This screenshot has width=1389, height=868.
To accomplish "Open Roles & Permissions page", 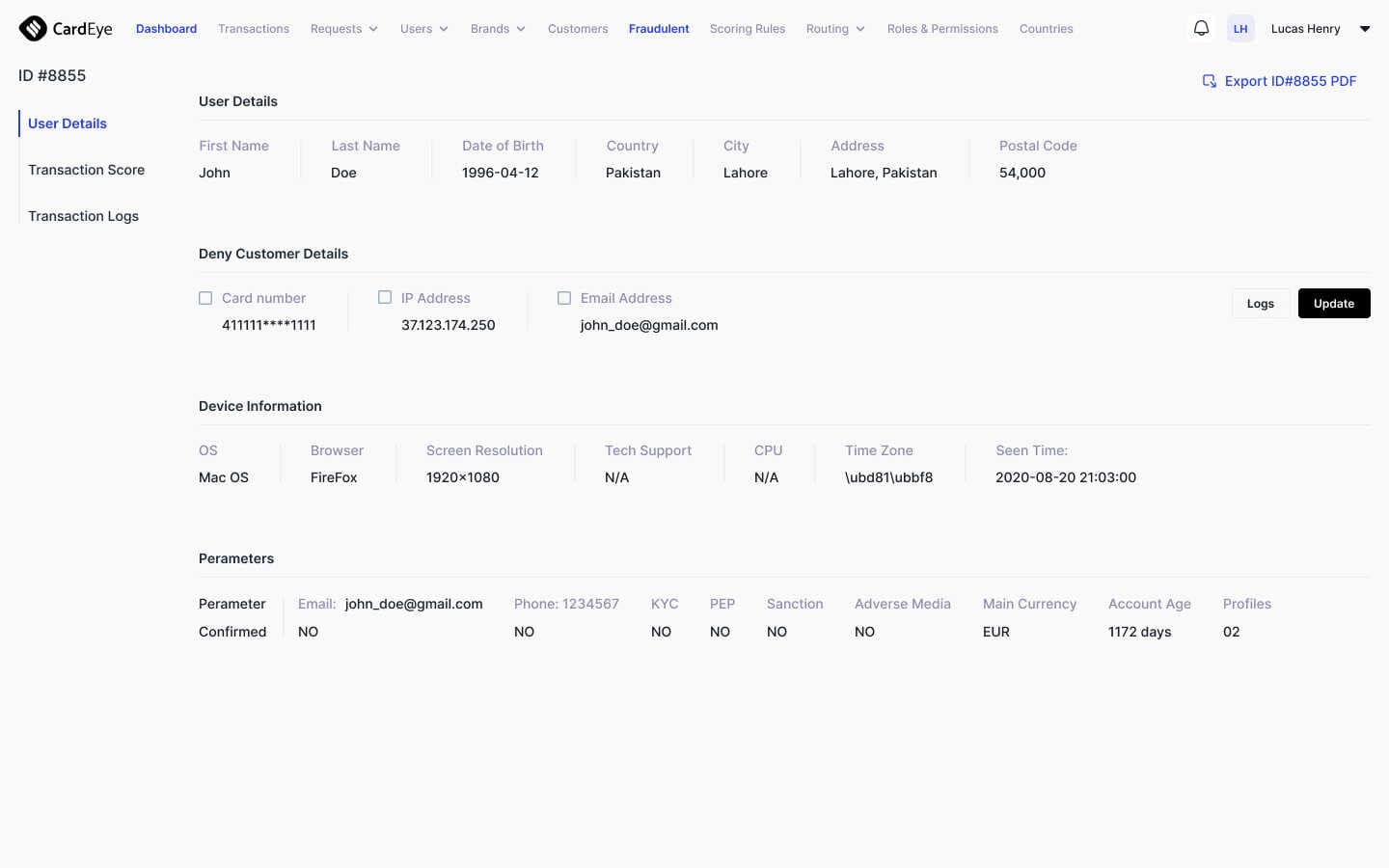I will (942, 28).
